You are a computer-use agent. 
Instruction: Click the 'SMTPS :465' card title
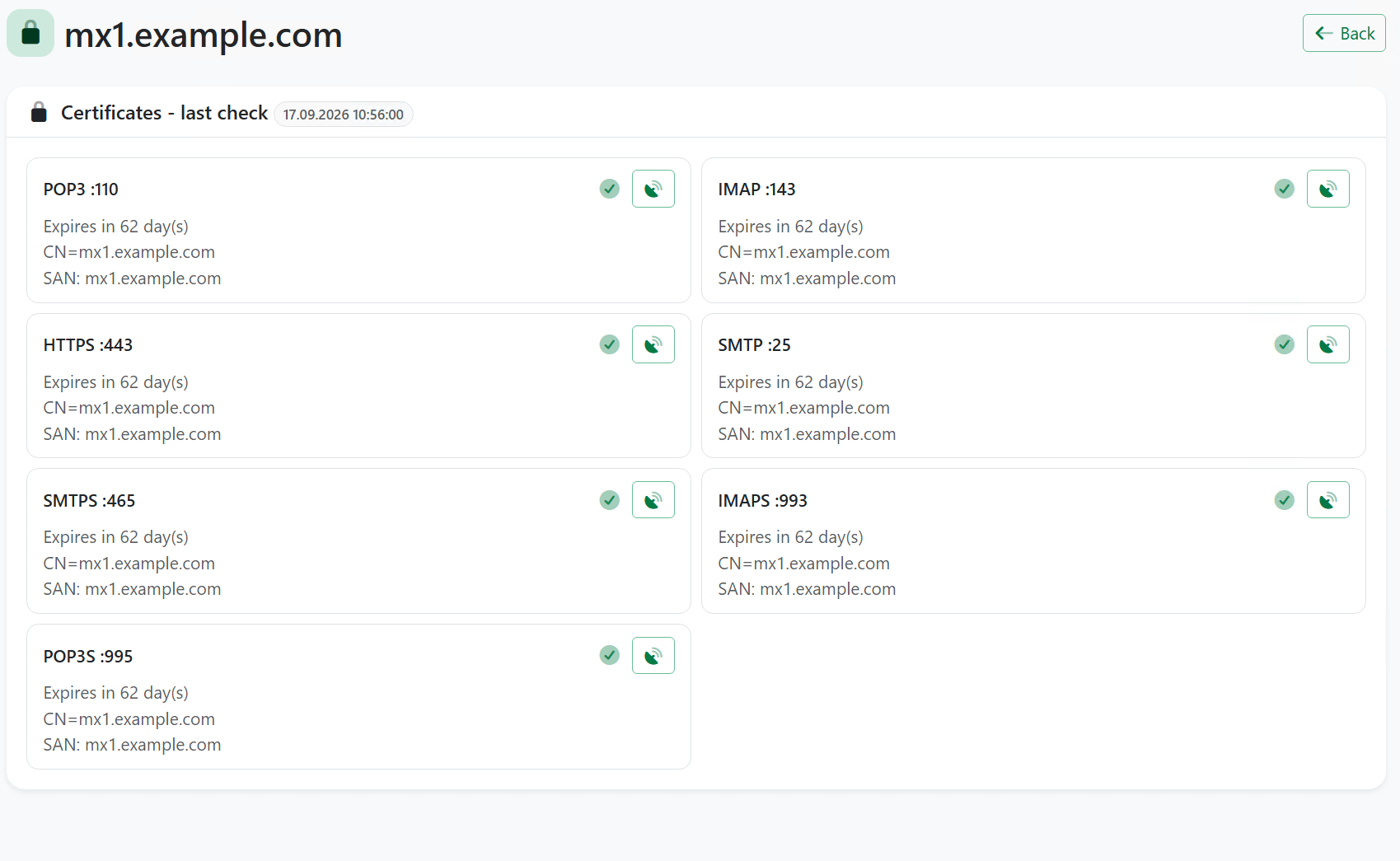(89, 501)
